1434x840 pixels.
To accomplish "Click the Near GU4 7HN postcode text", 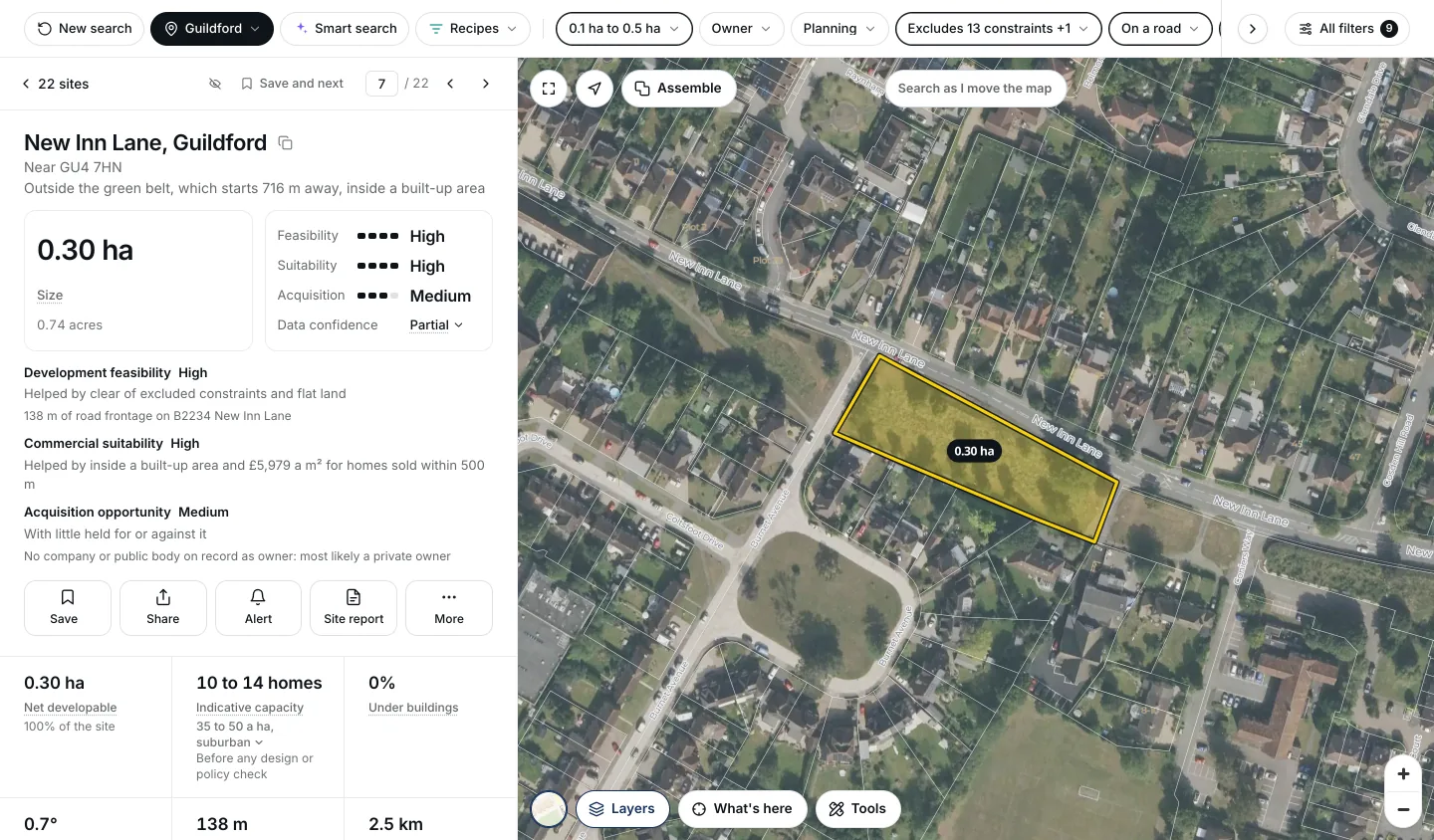I will point(73,167).
